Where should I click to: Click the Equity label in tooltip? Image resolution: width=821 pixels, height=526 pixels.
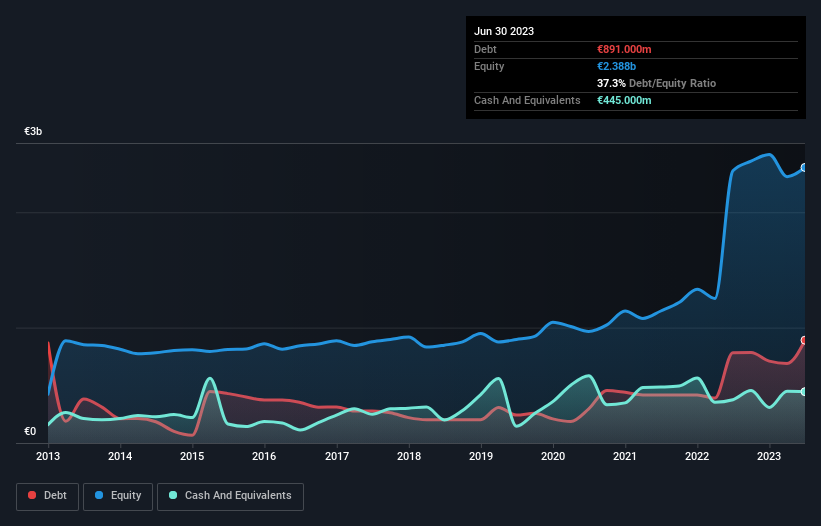[489, 66]
